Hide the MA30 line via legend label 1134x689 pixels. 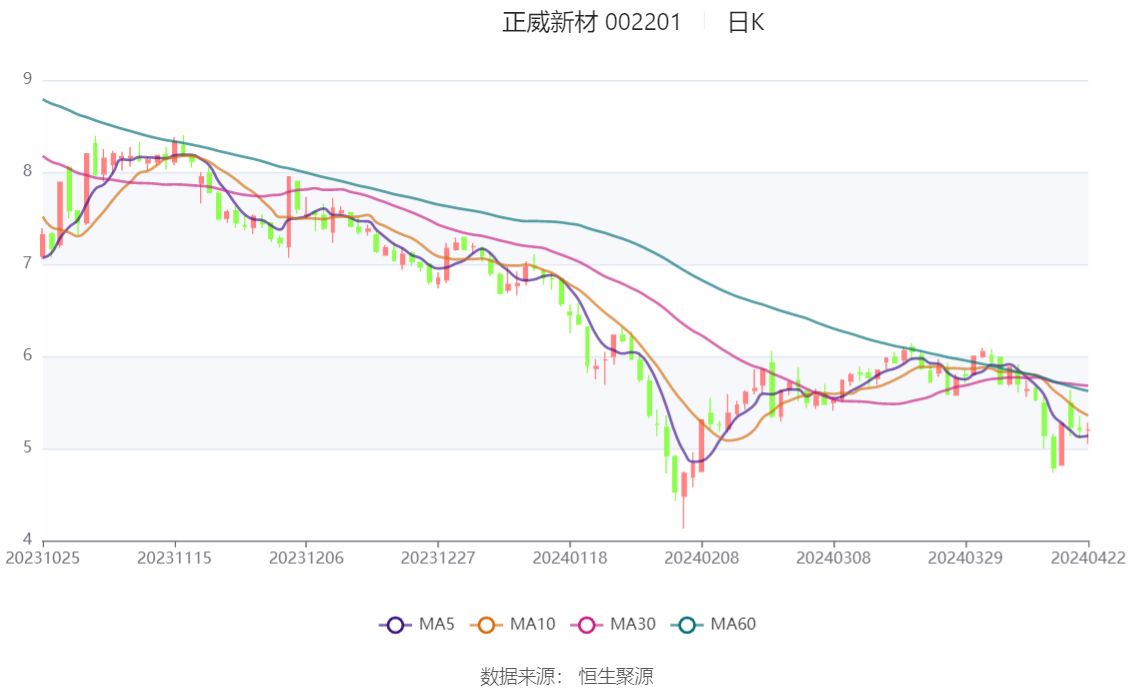coord(633,624)
